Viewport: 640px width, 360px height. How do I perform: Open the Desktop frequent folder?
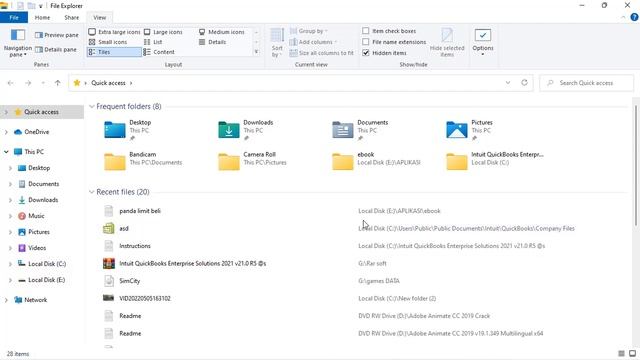pos(128,130)
